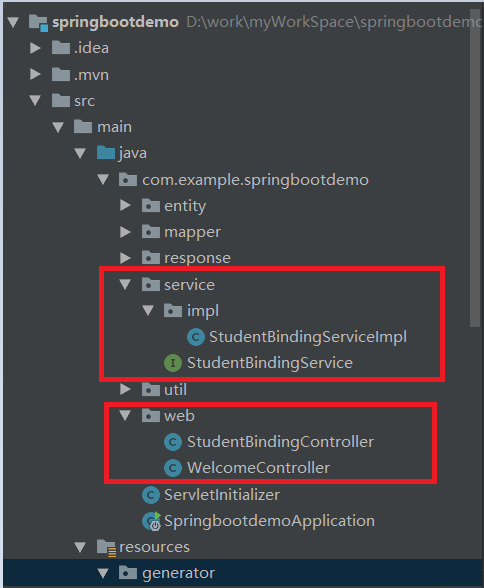Collapse the generator folder arrow
The width and height of the screenshot is (484, 588).
point(103,573)
